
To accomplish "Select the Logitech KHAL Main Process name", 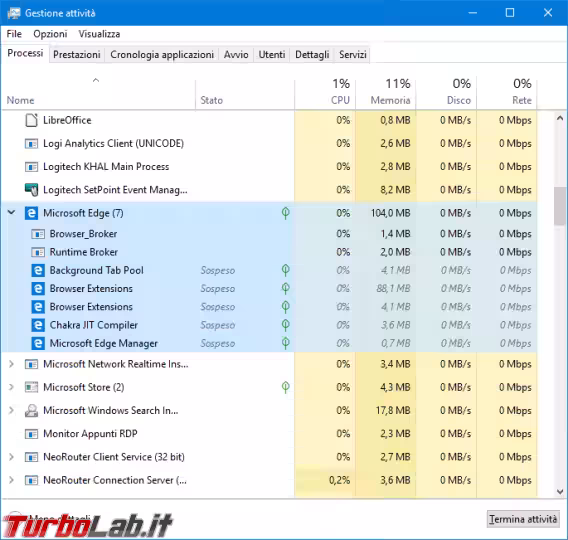I will click(106, 167).
